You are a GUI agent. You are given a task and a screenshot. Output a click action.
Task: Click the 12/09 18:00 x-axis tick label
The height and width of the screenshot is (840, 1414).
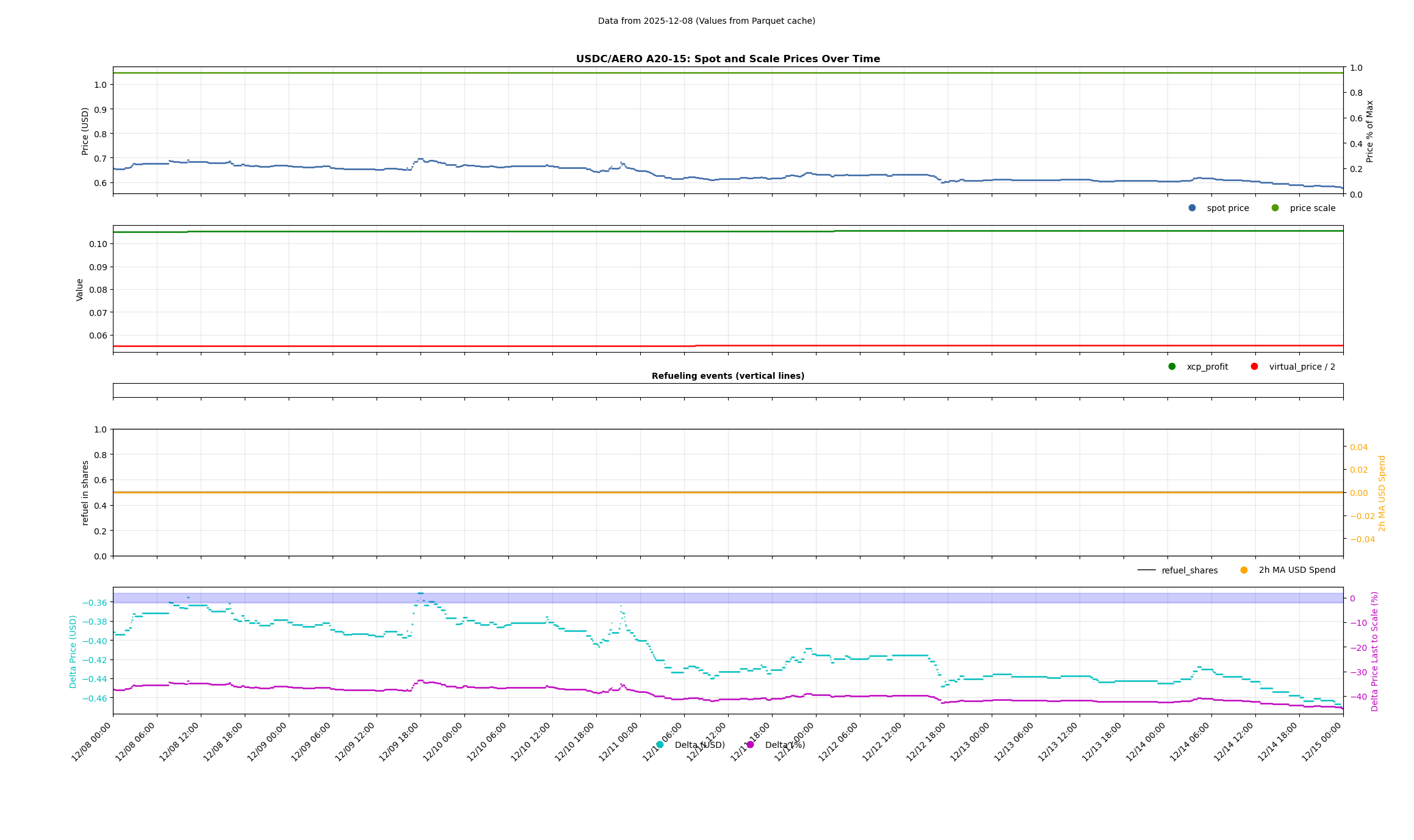tap(399, 741)
